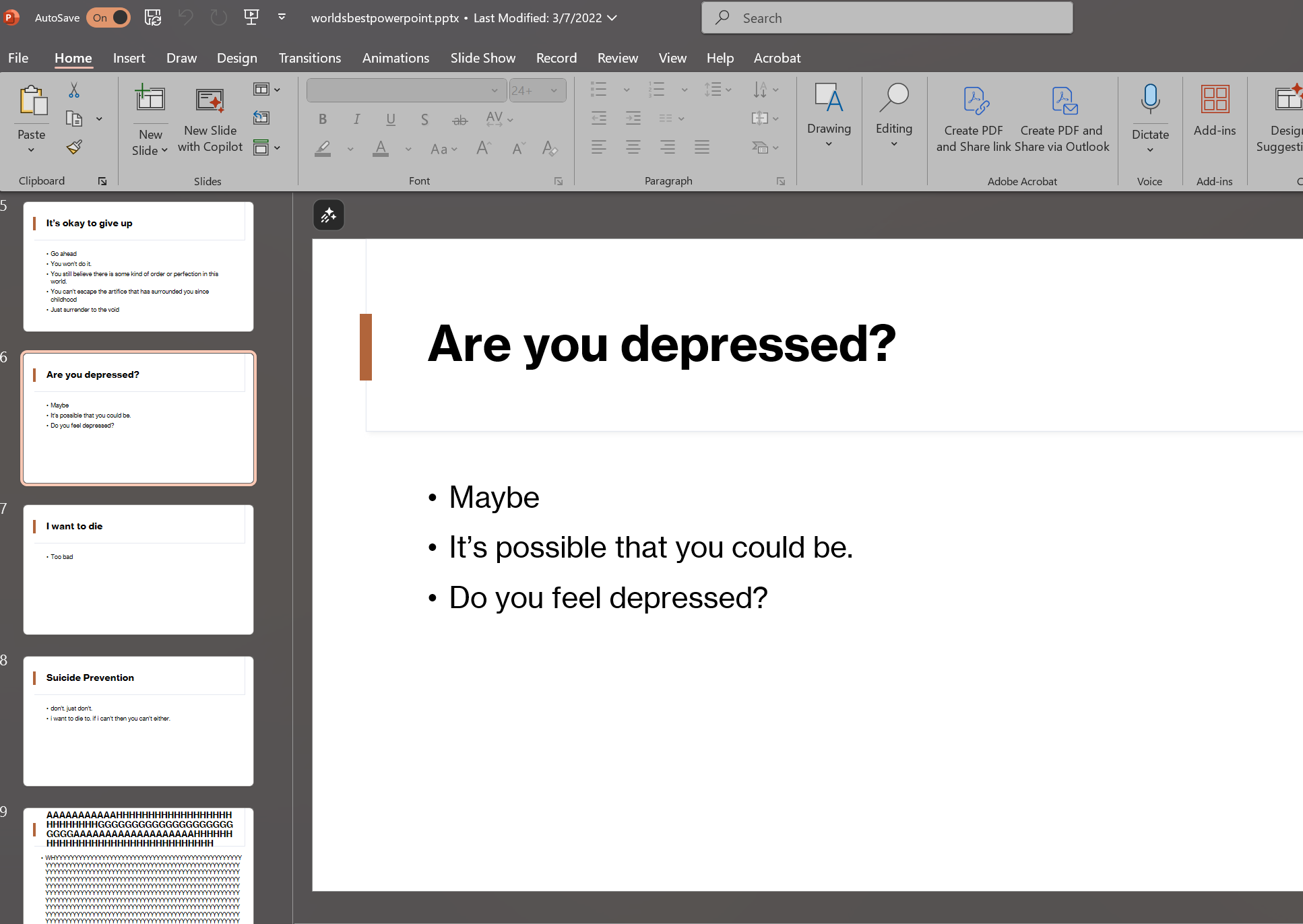Start presentation from beginning icon in title bar
The height and width of the screenshot is (924, 1303).
(x=251, y=18)
